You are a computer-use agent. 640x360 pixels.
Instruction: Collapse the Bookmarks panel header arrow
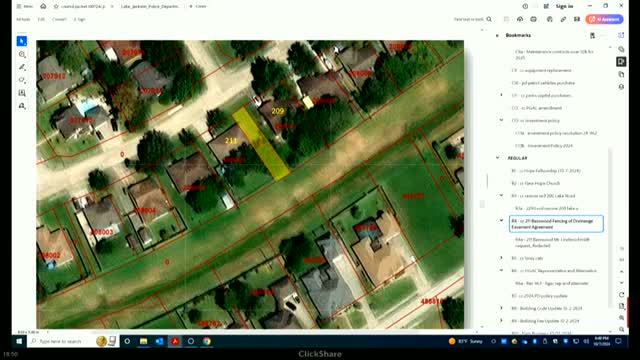[x=497, y=36]
